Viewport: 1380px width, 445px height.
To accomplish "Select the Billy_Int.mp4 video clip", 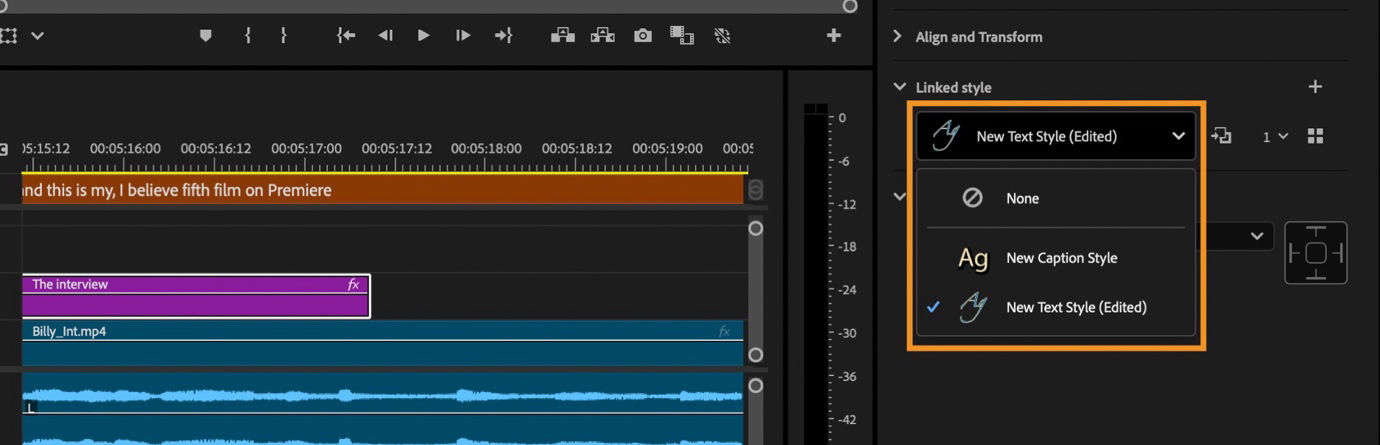I will (x=382, y=343).
